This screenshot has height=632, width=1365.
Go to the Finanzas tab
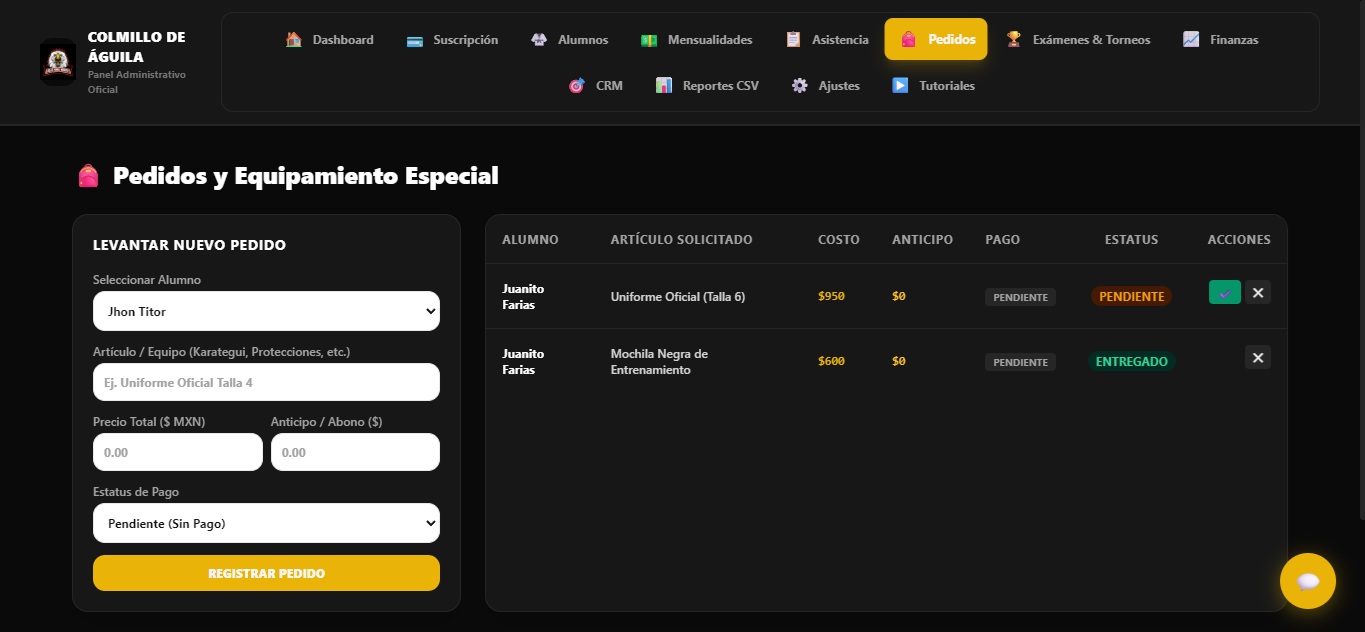1220,40
